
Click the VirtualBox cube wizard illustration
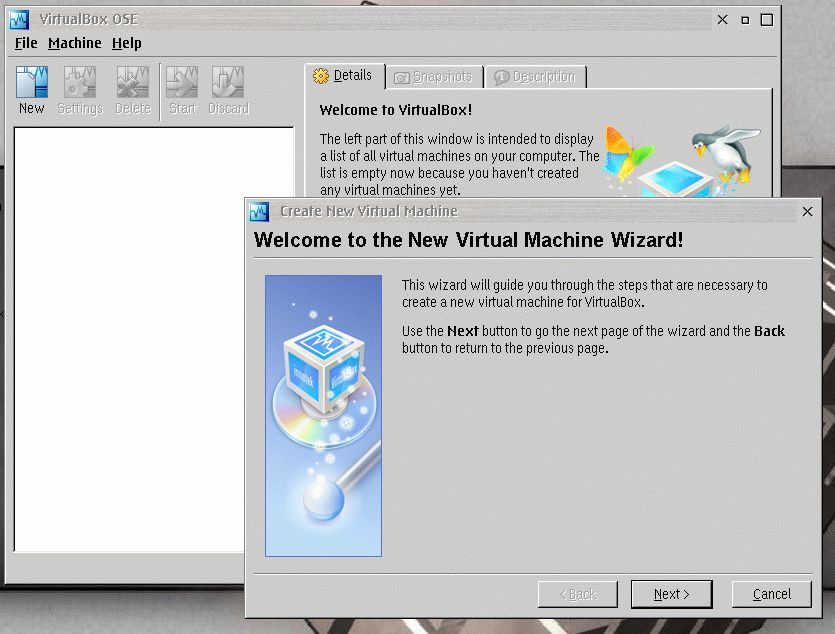coord(323,416)
